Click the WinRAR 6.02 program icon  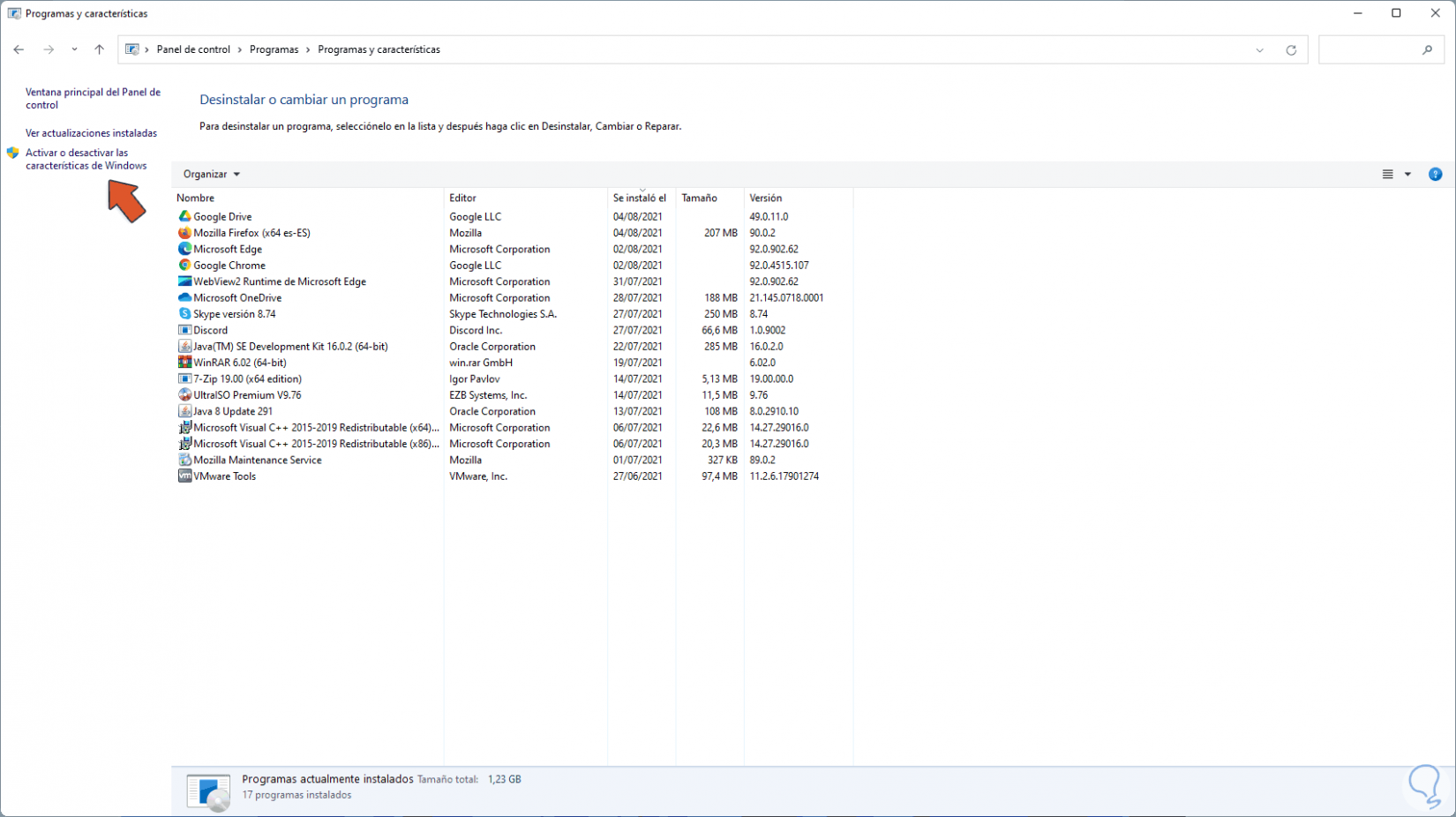(184, 363)
